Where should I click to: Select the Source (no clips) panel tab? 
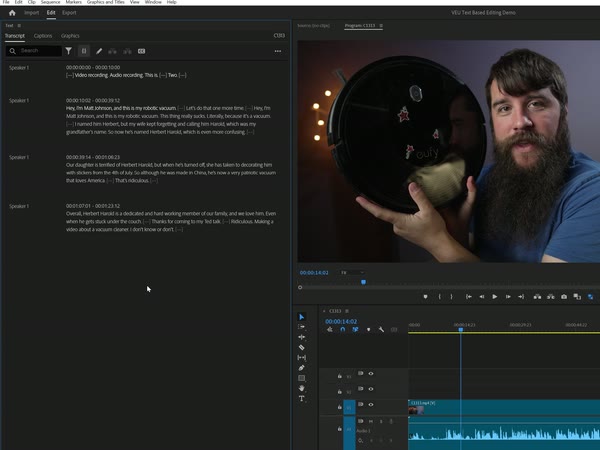pyautogui.click(x=313, y=26)
